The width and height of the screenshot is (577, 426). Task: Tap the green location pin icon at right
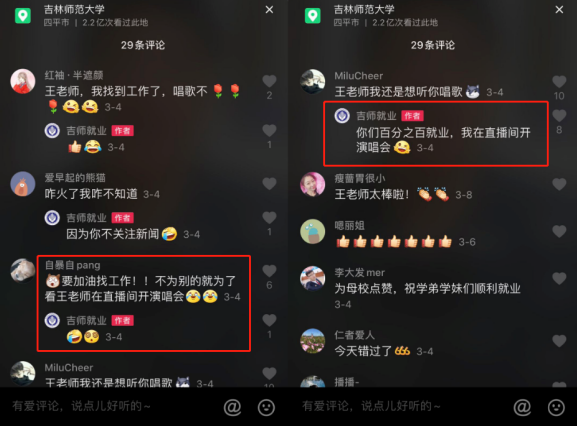coord(313,15)
